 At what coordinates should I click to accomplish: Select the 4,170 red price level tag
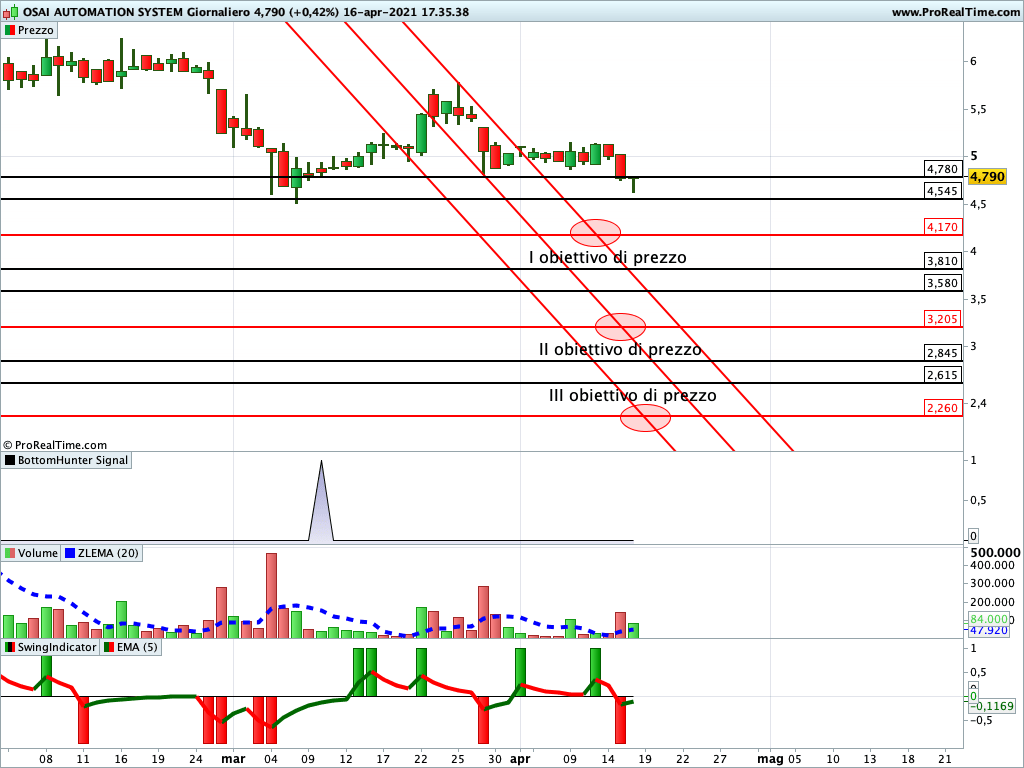[x=942, y=228]
